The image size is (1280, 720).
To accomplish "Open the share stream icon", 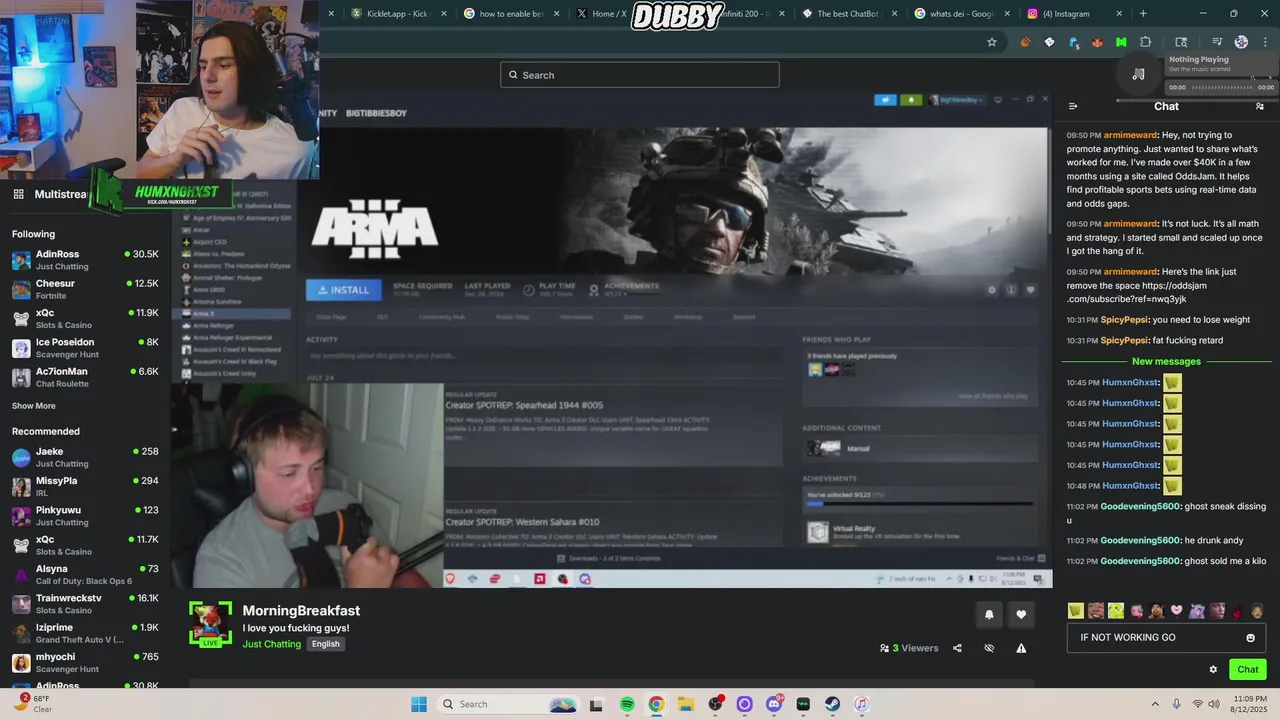I will 957,648.
